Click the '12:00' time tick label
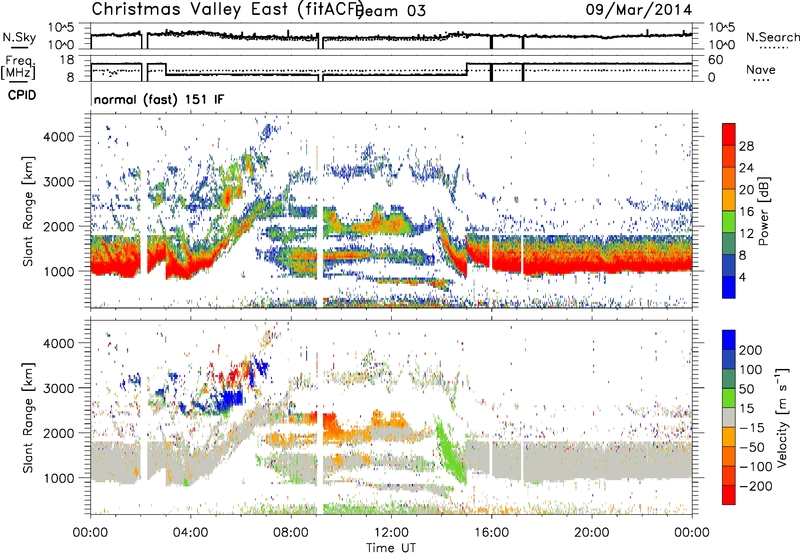 pos(391,533)
